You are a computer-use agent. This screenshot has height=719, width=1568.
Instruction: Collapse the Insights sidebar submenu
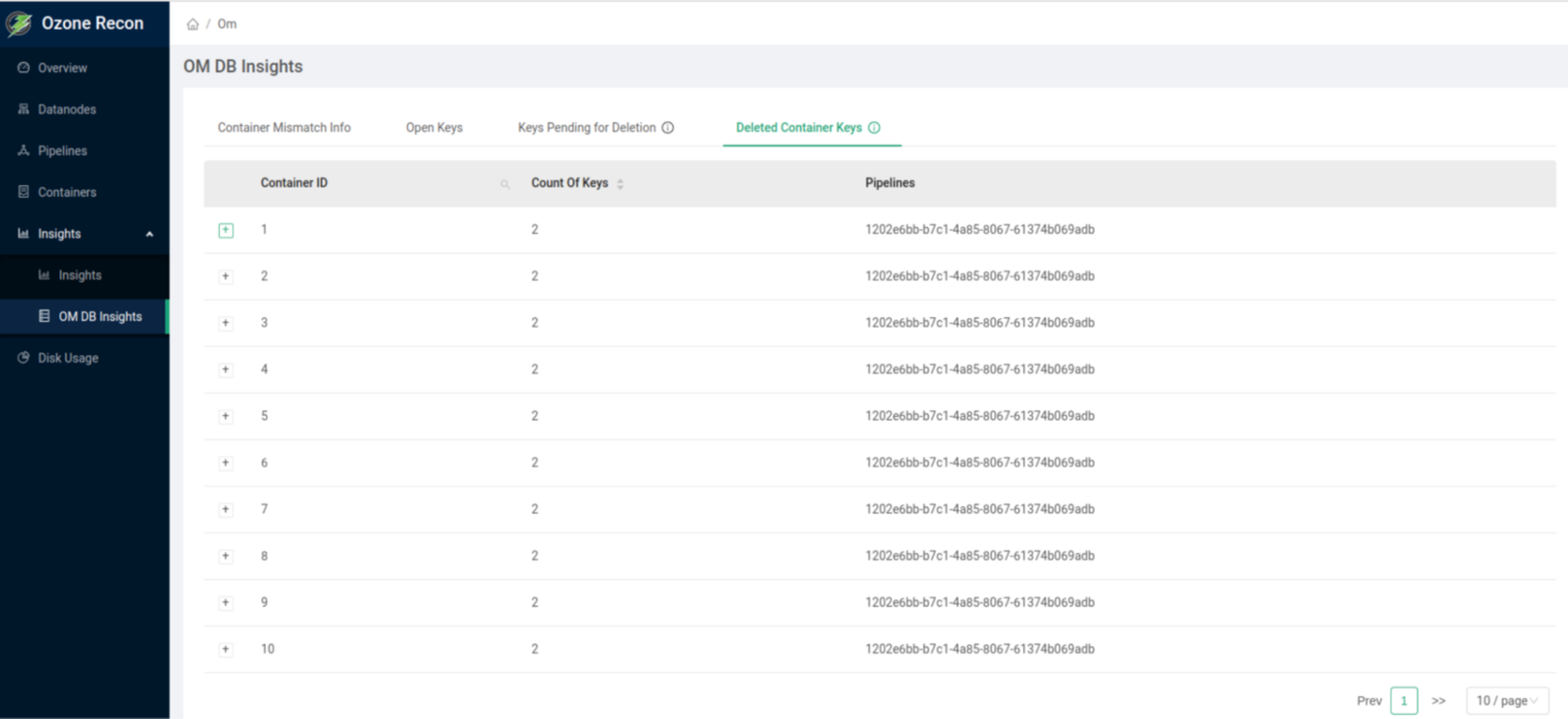coord(149,234)
